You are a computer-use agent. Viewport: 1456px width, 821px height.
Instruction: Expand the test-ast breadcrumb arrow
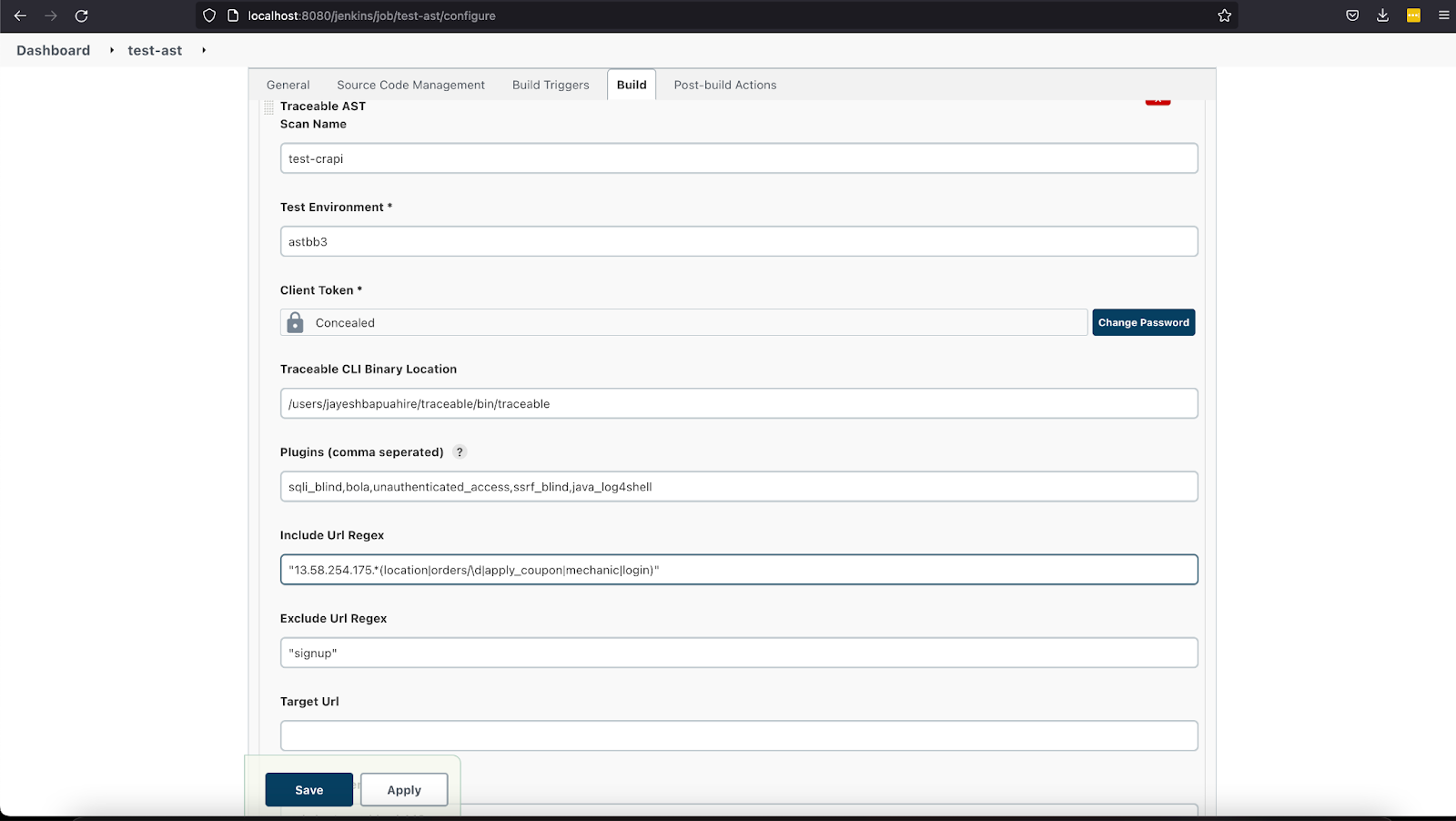click(204, 50)
